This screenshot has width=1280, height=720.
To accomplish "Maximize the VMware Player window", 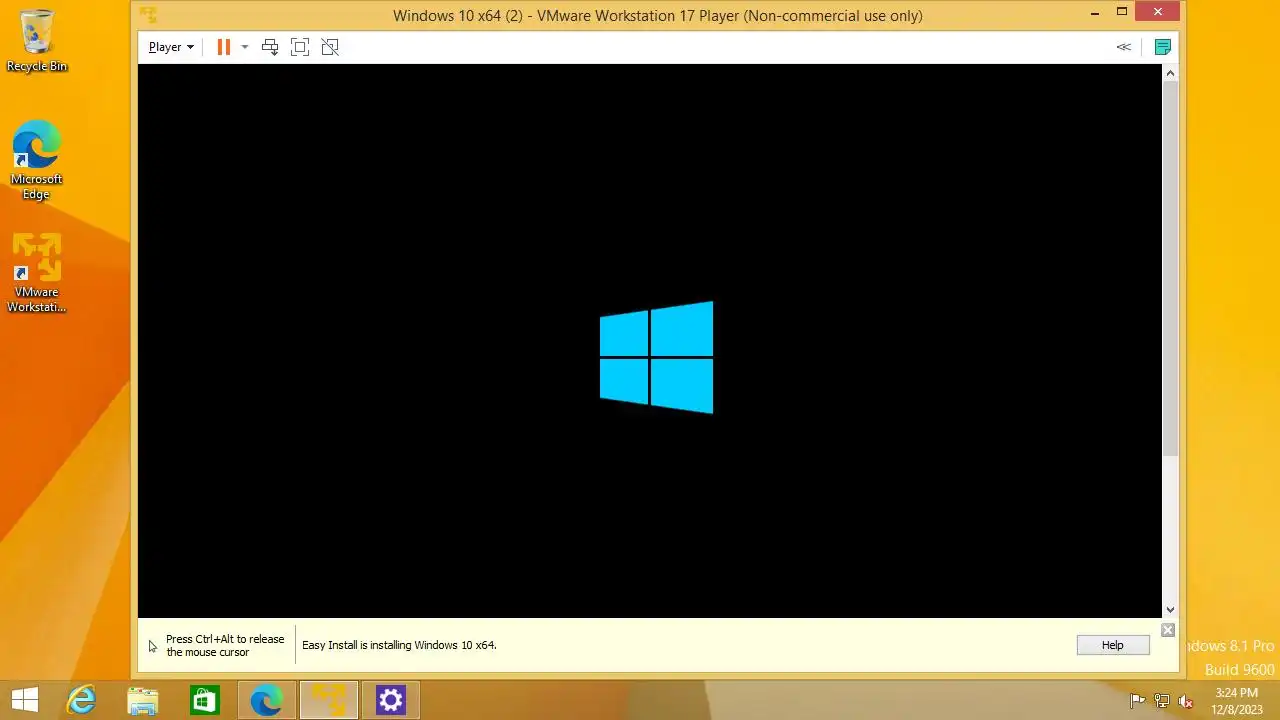I will (1122, 12).
